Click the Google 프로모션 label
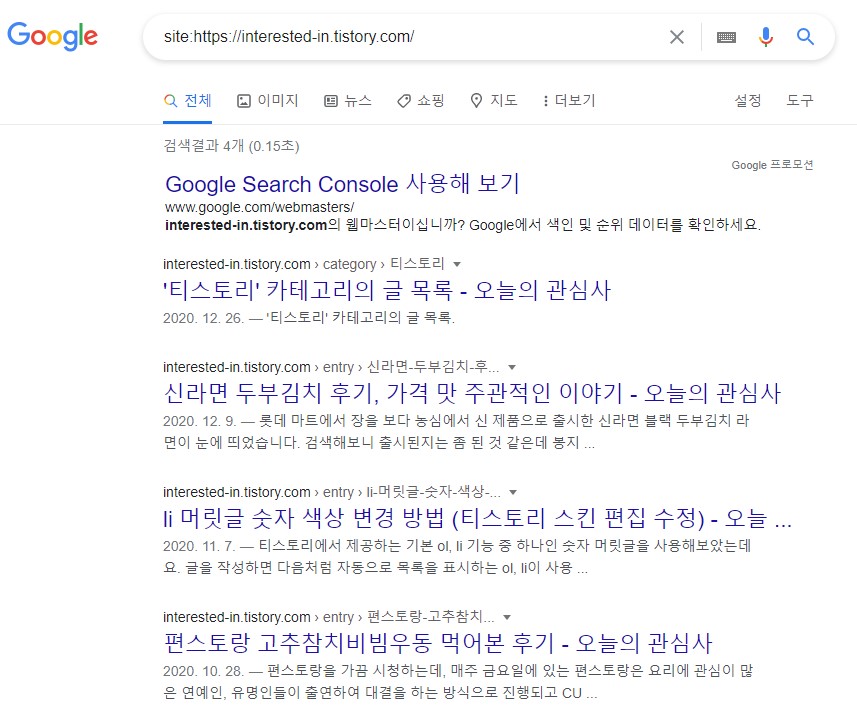 pyautogui.click(x=772, y=165)
